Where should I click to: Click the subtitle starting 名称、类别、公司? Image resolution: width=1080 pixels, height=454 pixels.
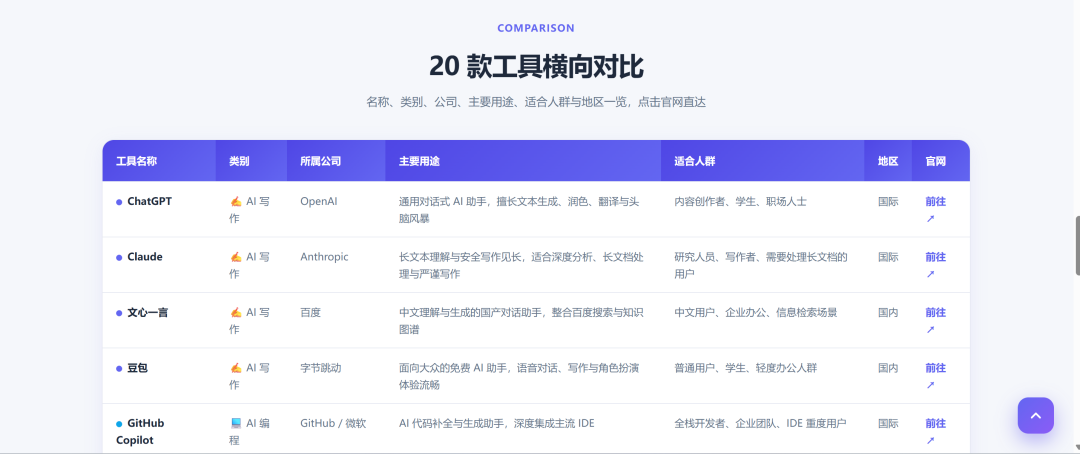[x=536, y=102]
